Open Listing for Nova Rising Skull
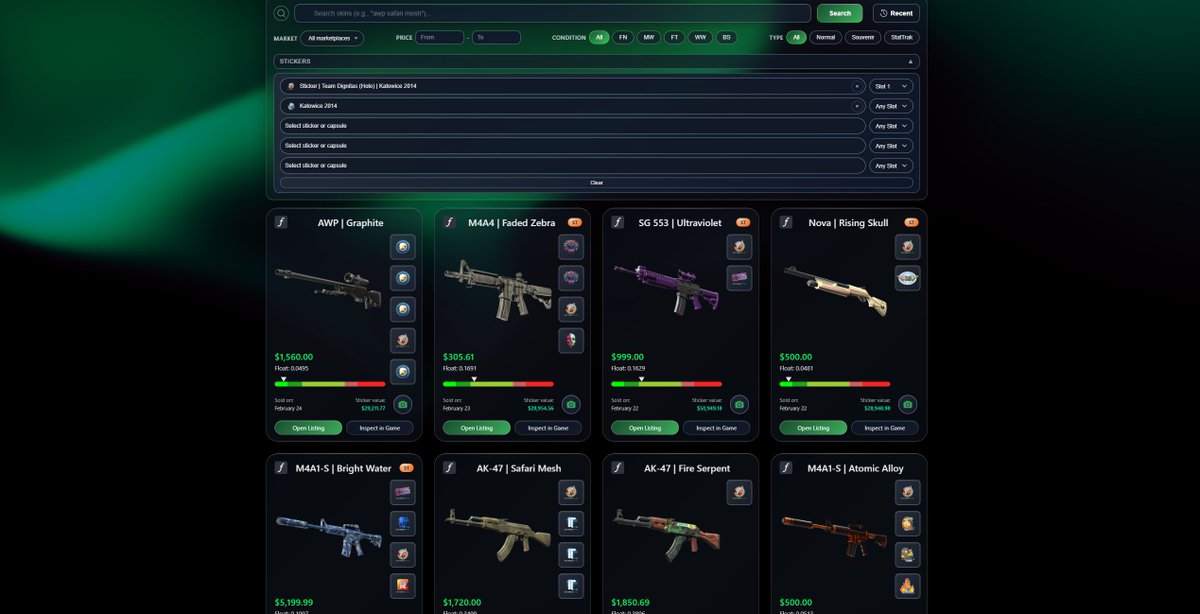 pyautogui.click(x=813, y=428)
